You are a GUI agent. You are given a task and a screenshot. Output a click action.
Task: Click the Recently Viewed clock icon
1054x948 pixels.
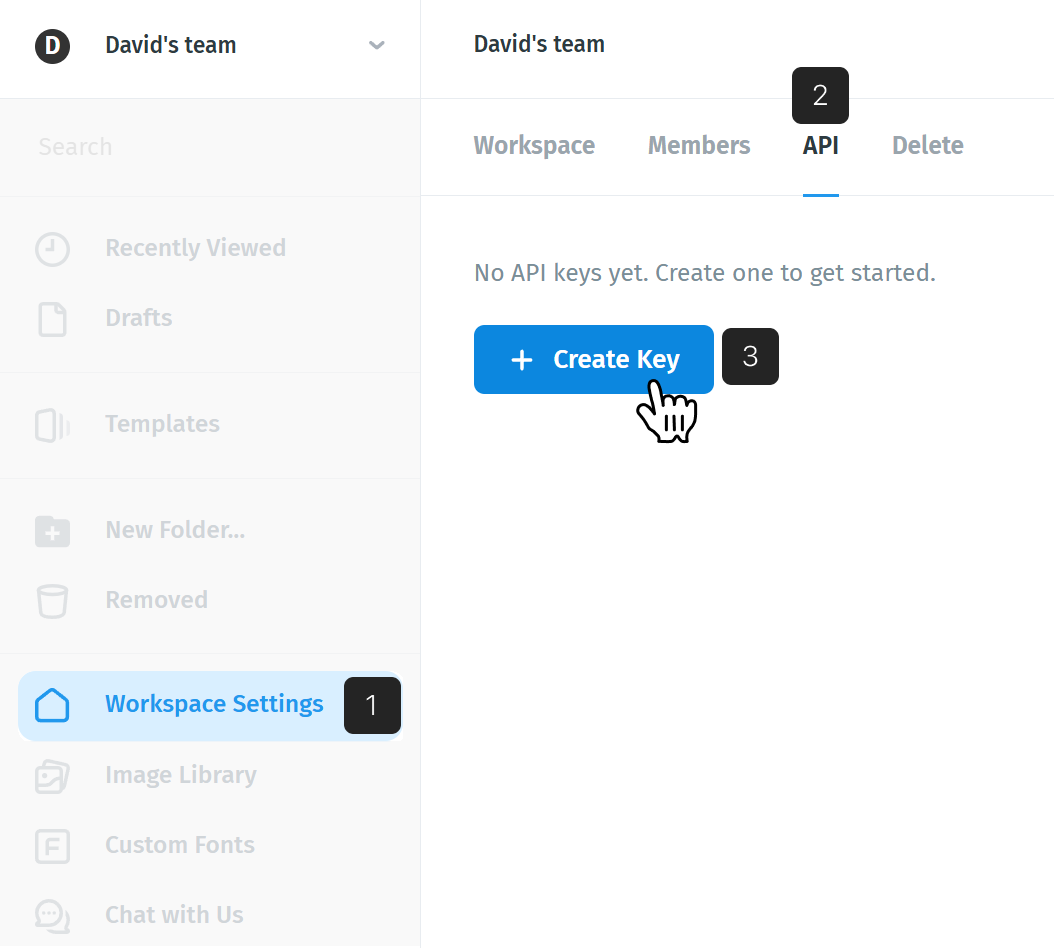(x=52, y=249)
